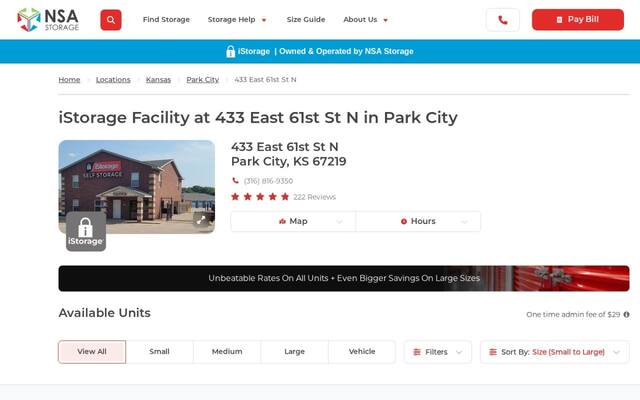Click the clock icon next to Hours
Screen dimensions: 640x400
[404, 221]
